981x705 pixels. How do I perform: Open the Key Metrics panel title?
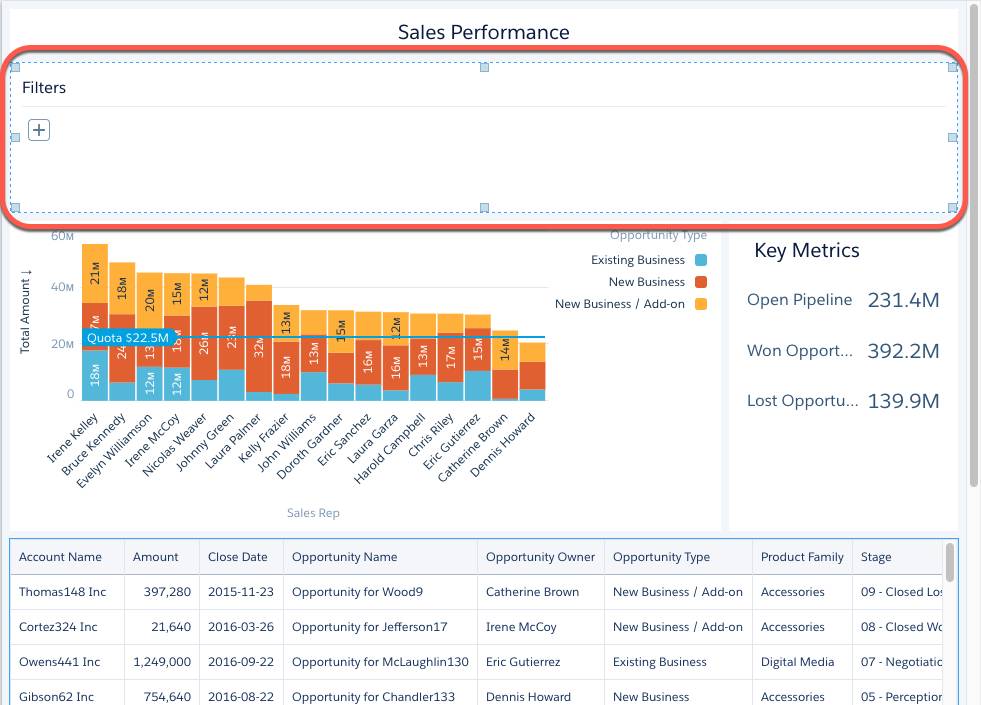pyautogui.click(x=806, y=251)
